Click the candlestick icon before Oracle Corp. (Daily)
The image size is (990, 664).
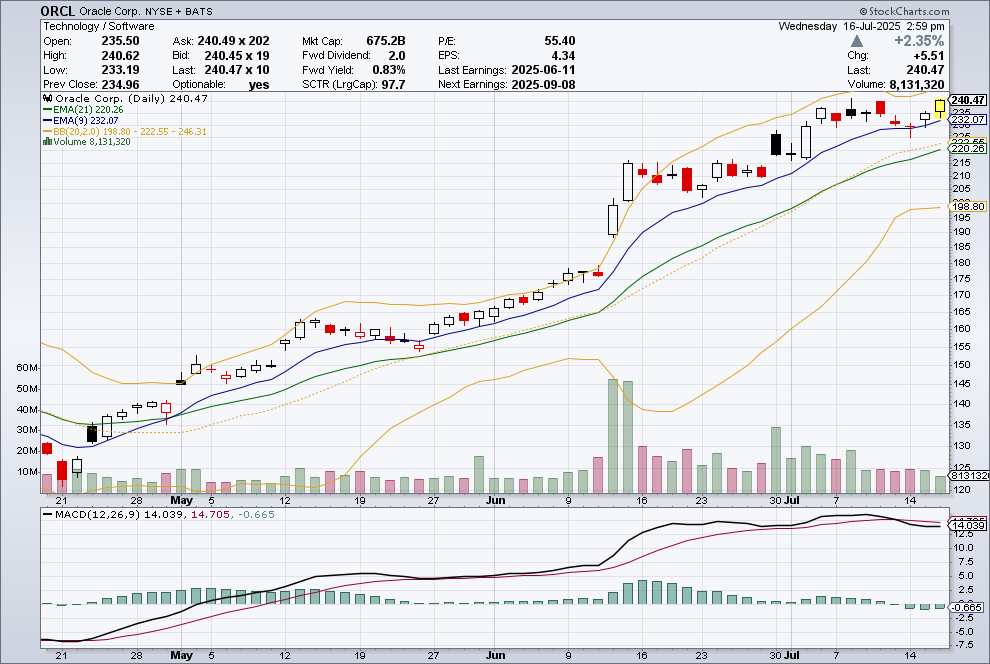tap(48, 98)
